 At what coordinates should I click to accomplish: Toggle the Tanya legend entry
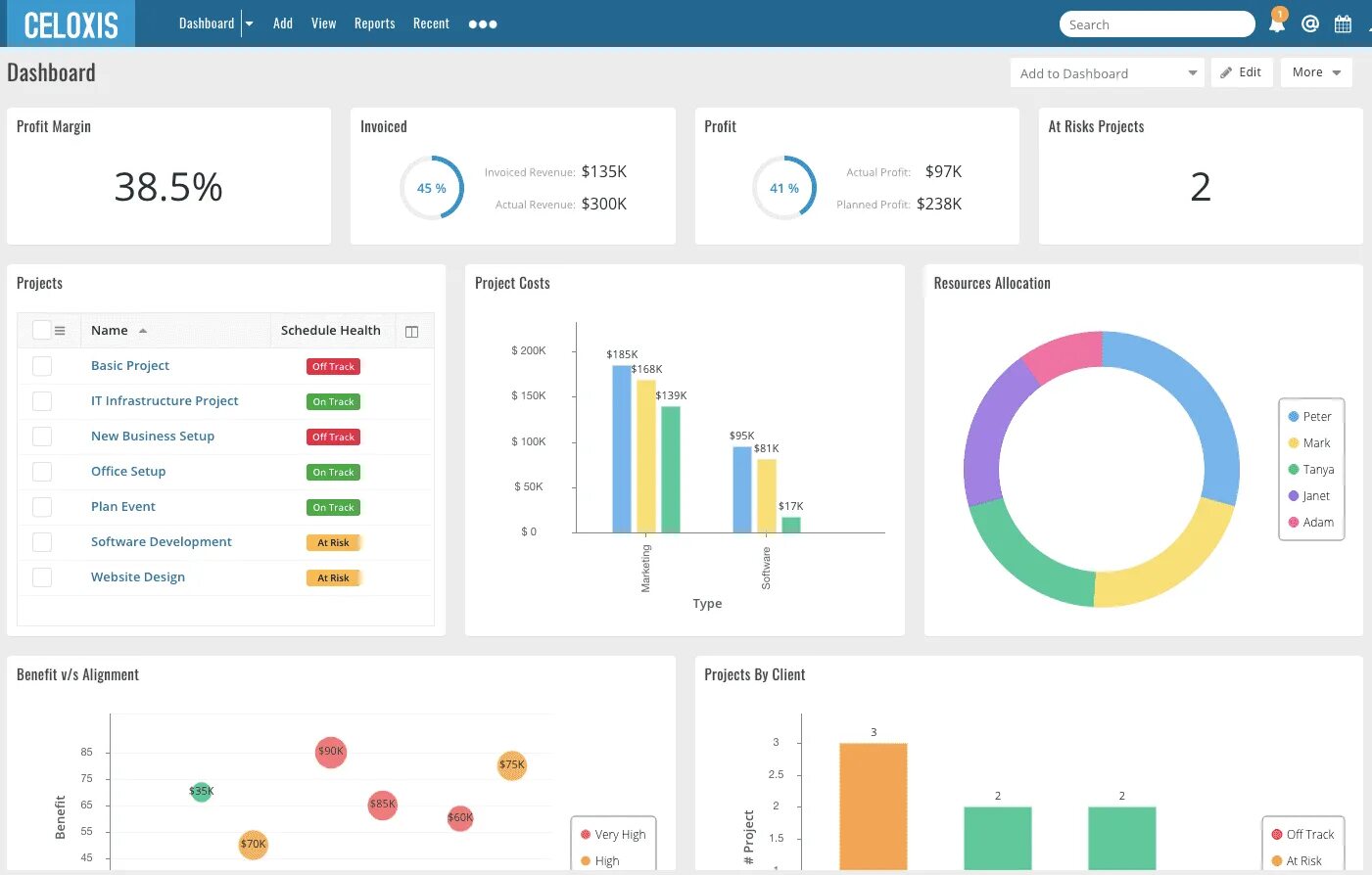1311,469
